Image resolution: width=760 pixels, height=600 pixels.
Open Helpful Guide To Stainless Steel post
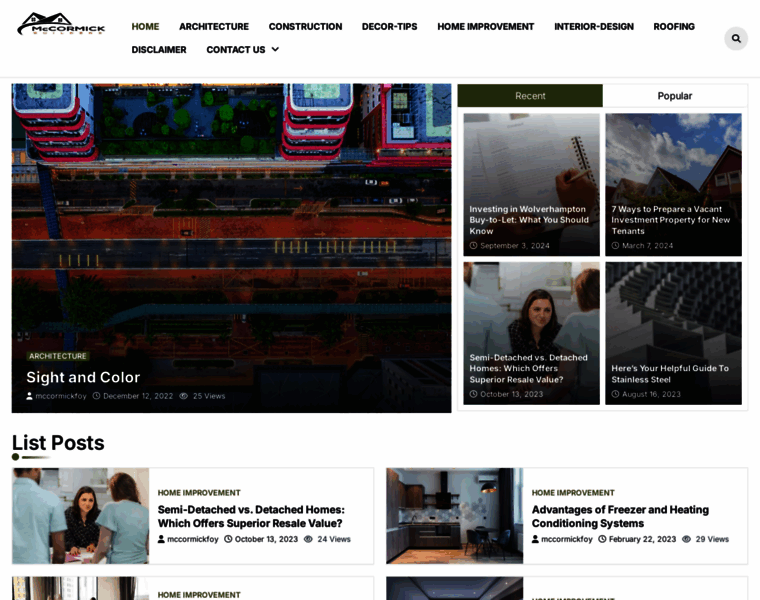click(670, 374)
